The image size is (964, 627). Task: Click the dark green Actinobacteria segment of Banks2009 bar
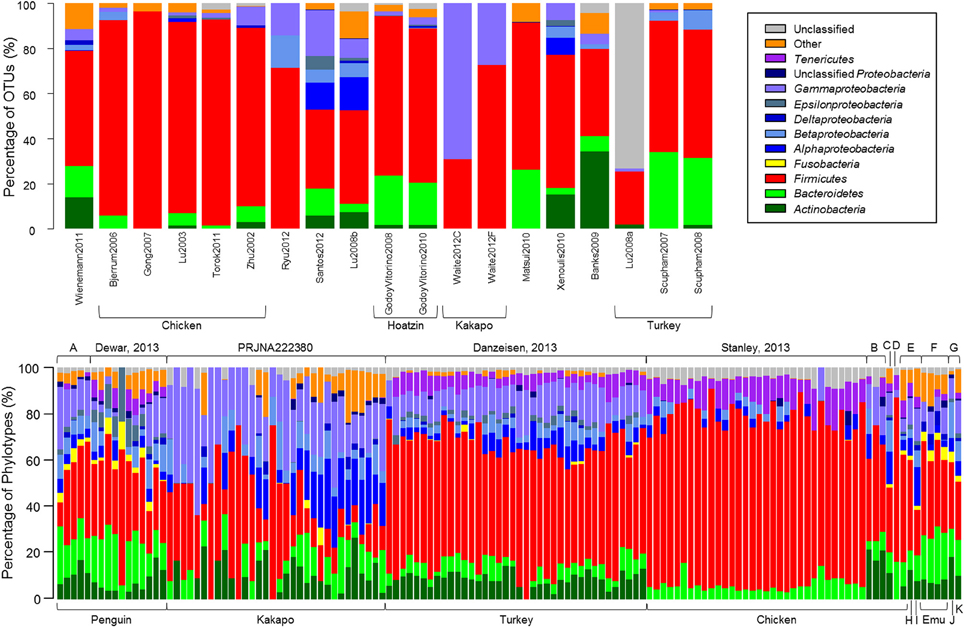tap(595, 190)
